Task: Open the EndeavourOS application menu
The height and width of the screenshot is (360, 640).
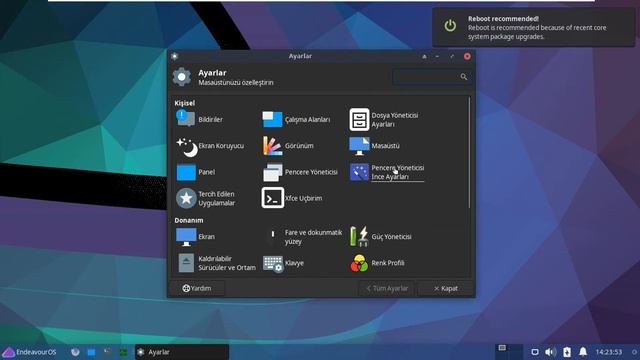Action: click(29, 352)
